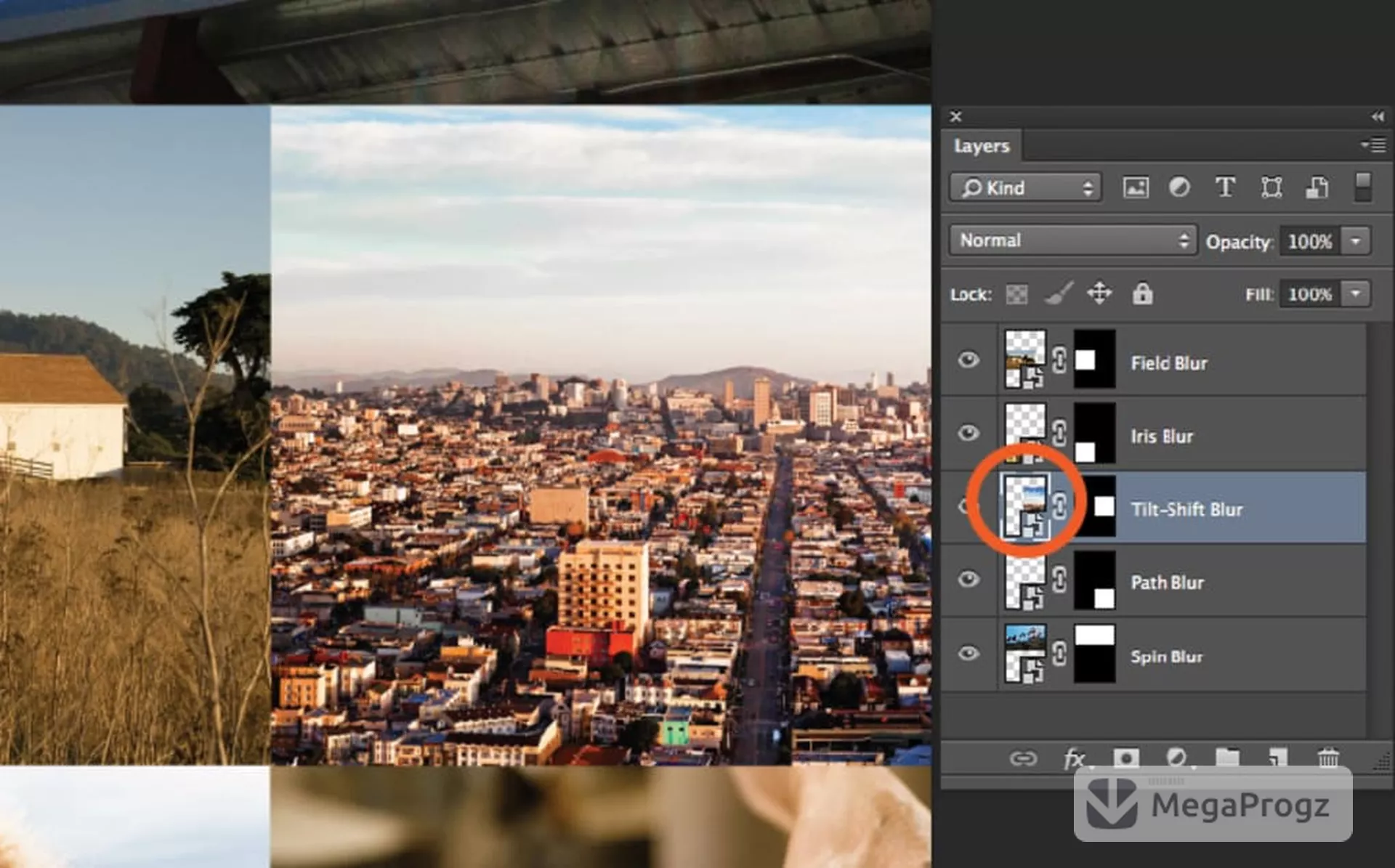Add a layer mask icon
Viewport: 1395px width, 868px height.
[x=1126, y=758]
